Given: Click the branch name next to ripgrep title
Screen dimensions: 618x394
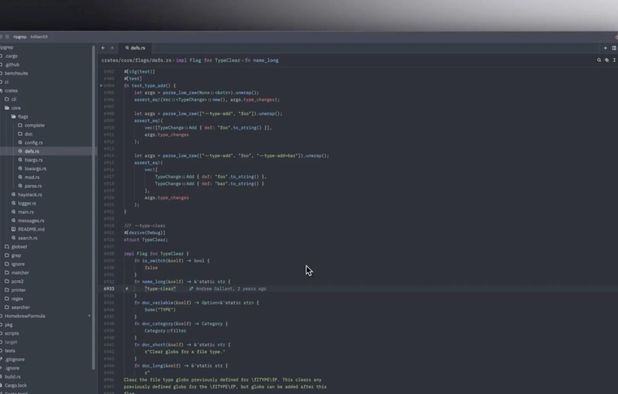Looking at the screenshot, I should point(39,37).
